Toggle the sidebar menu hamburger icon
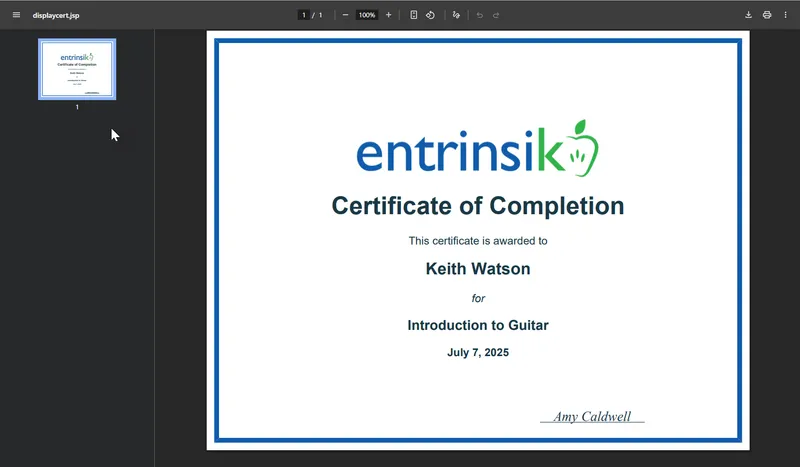The height and width of the screenshot is (467, 800). pyautogui.click(x=16, y=15)
